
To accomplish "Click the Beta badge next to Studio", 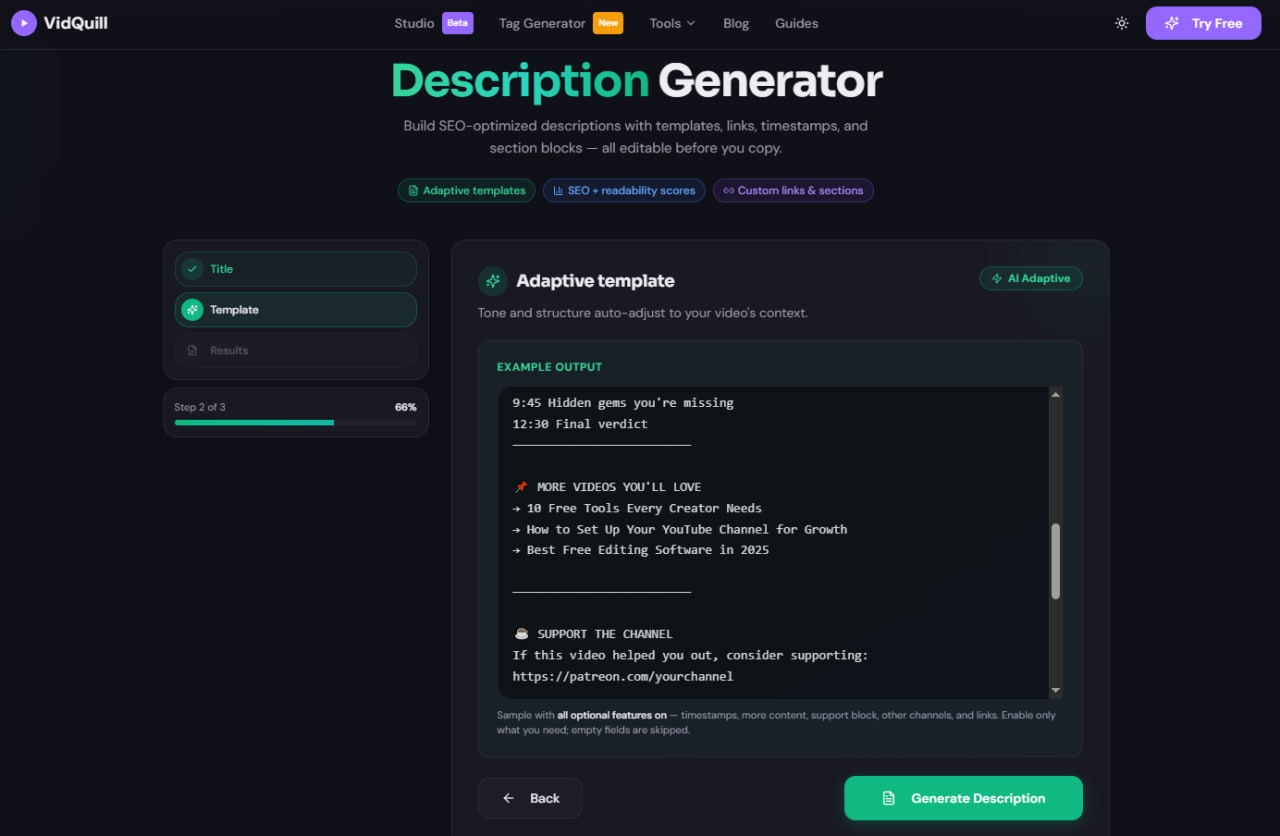I will coord(458,23).
